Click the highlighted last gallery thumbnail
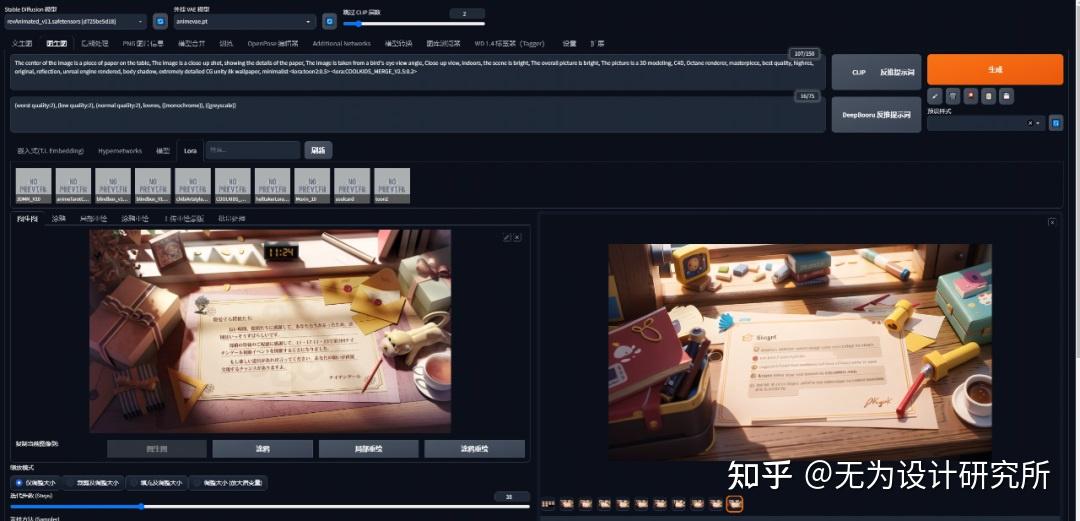1080x521 pixels. 734,504
